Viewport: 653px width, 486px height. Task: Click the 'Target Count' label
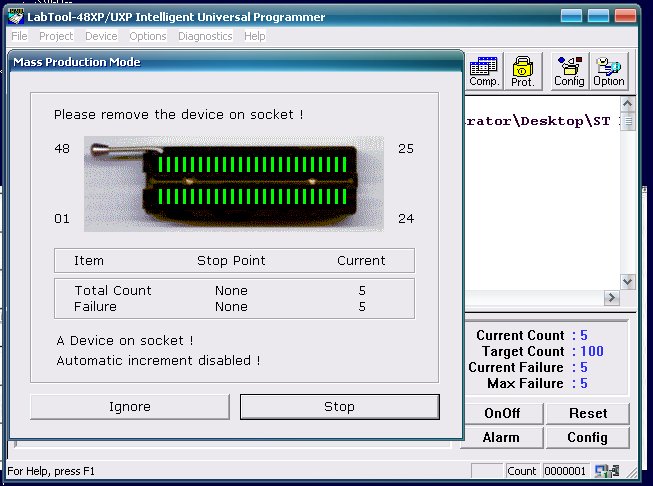[523, 351]
